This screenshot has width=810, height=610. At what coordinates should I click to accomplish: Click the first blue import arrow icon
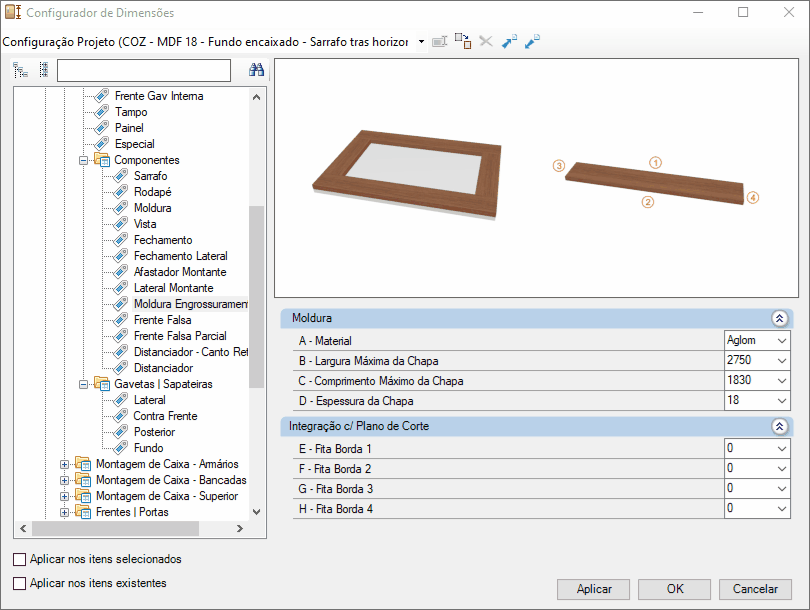[x=509, y=41]
